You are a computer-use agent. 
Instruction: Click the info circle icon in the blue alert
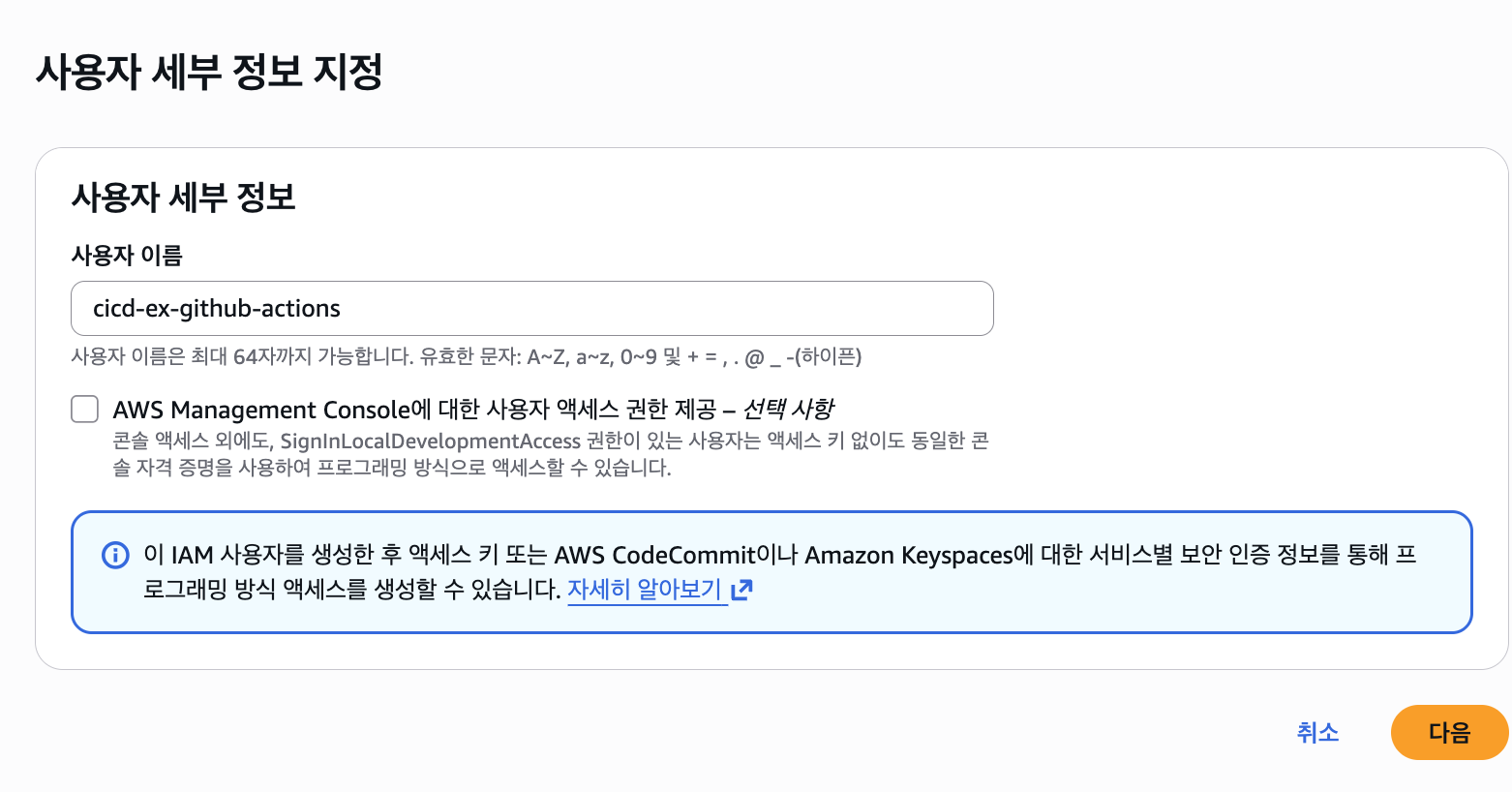click(115, 555)
